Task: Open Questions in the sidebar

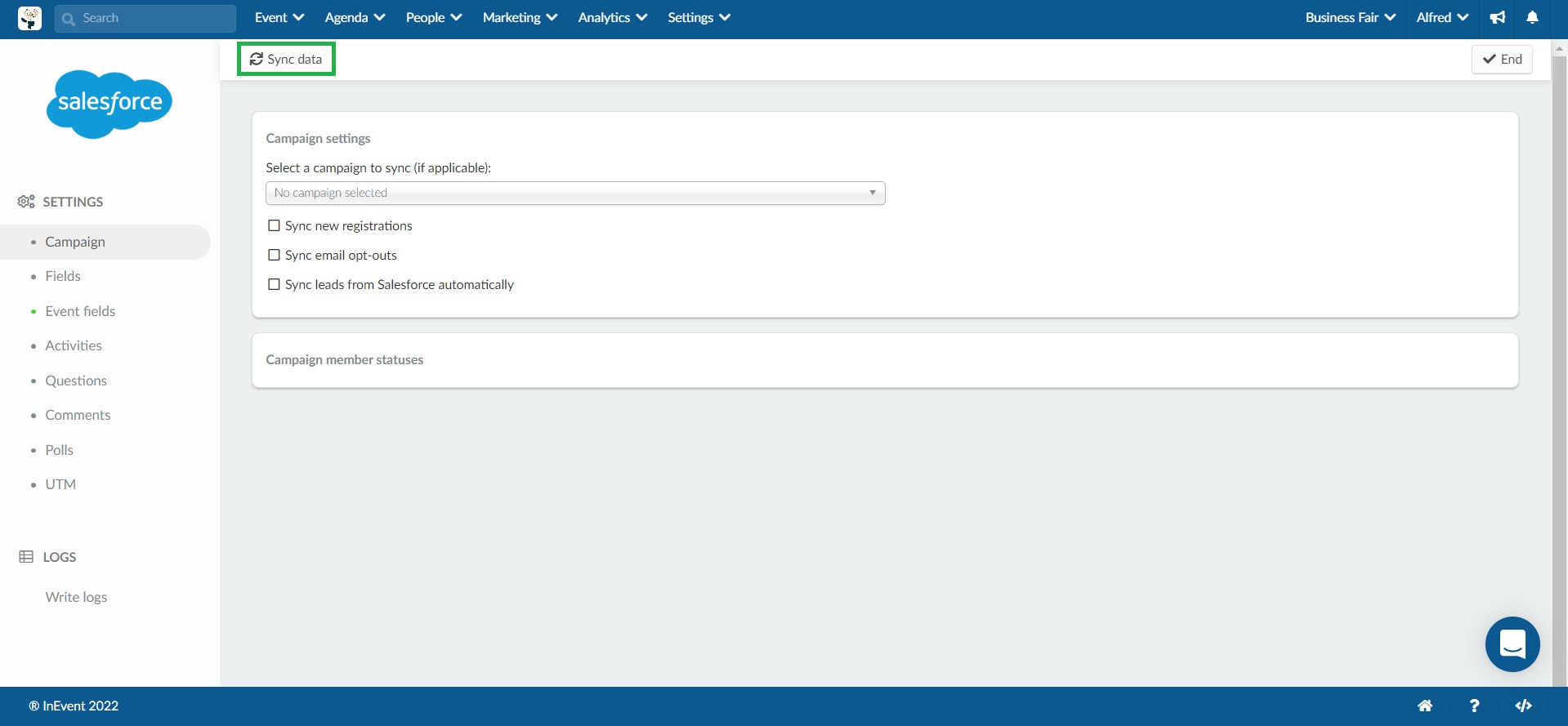Action: tap(76, 381)
